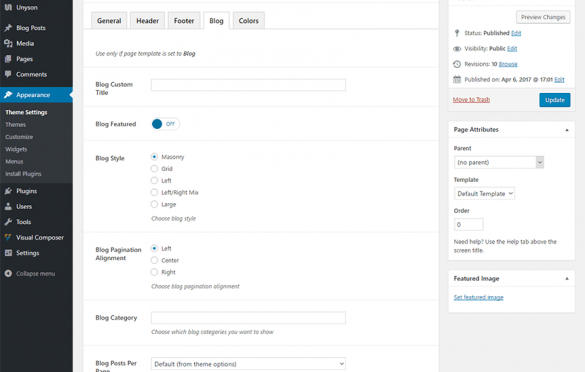Toggle the Blog Featured switch
This screenshot has width=585, height=372.
pyautogui.click(x=165, y=124)
